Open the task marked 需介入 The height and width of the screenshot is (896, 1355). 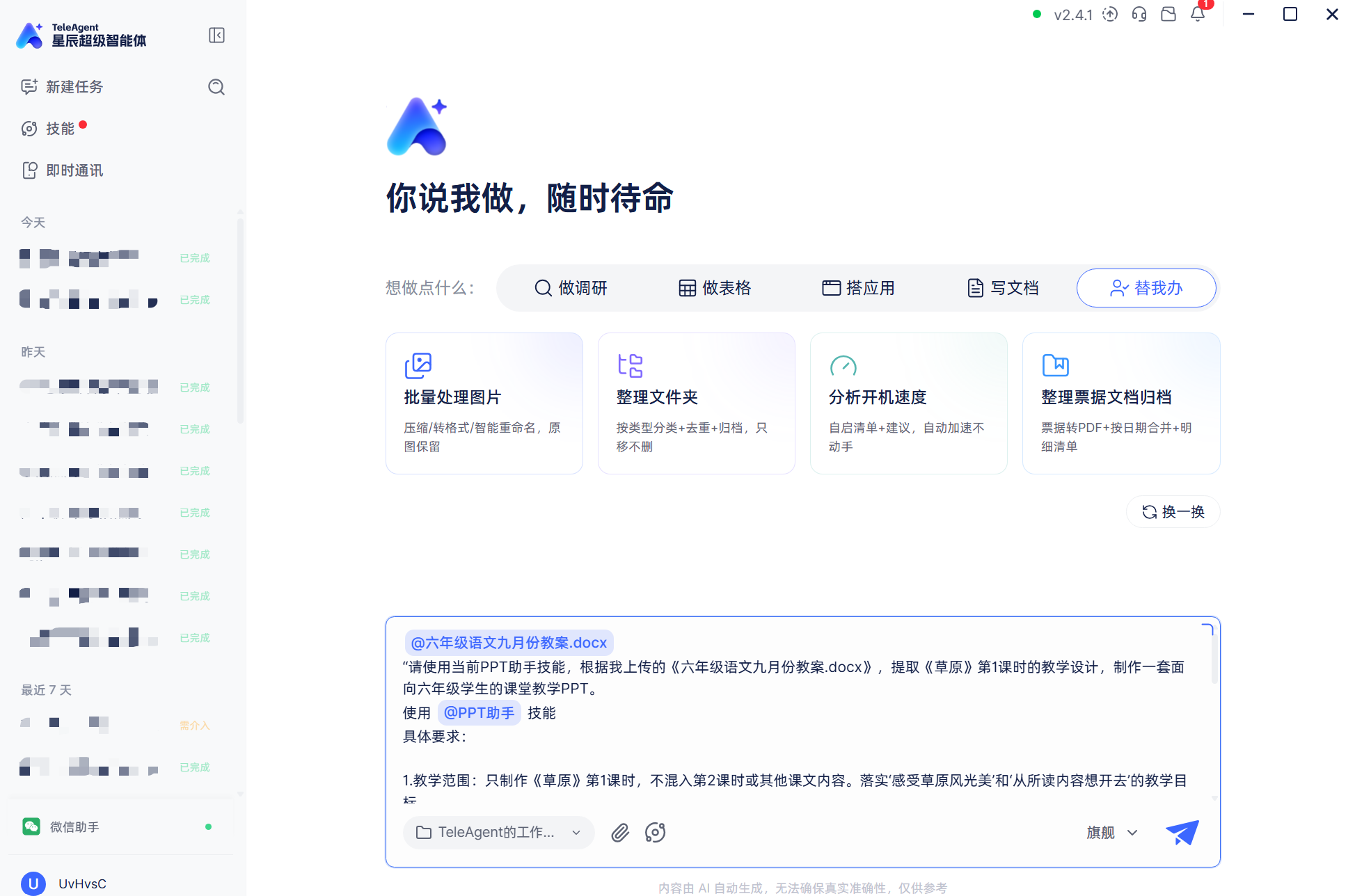(121, 726)
